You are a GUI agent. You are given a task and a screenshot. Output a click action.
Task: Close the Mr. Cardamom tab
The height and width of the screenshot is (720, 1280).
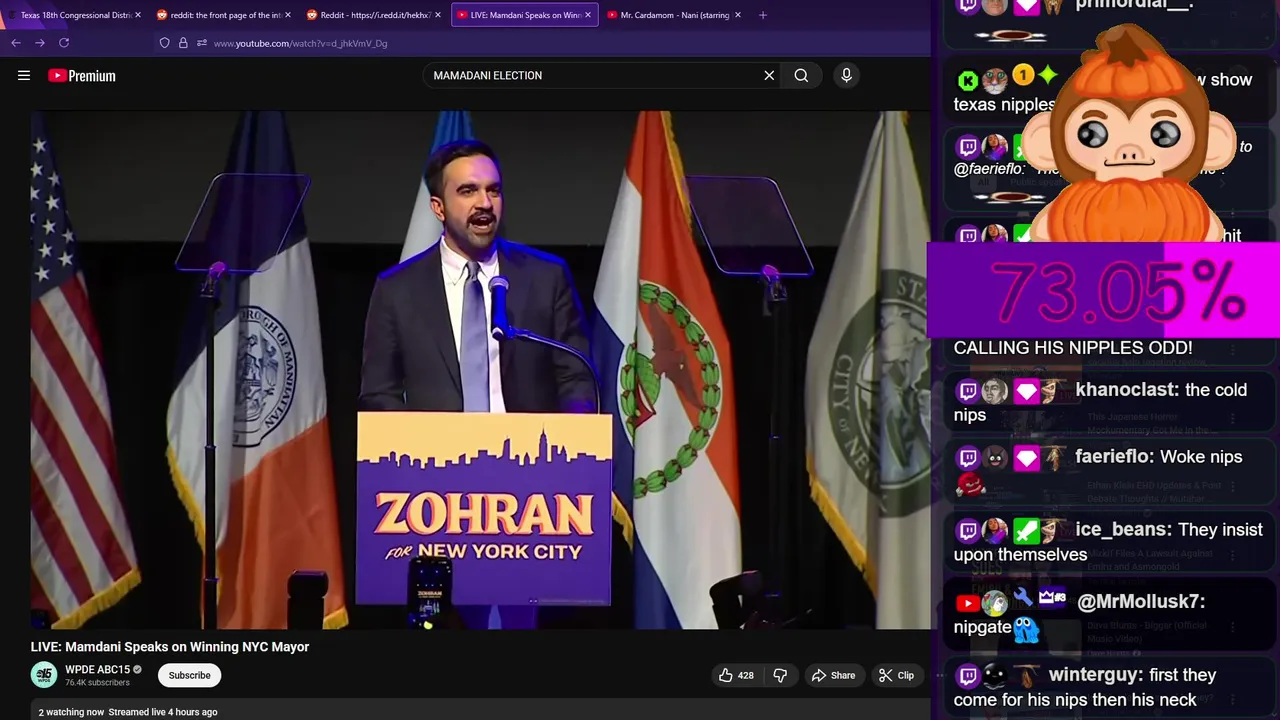click(738, 15)
